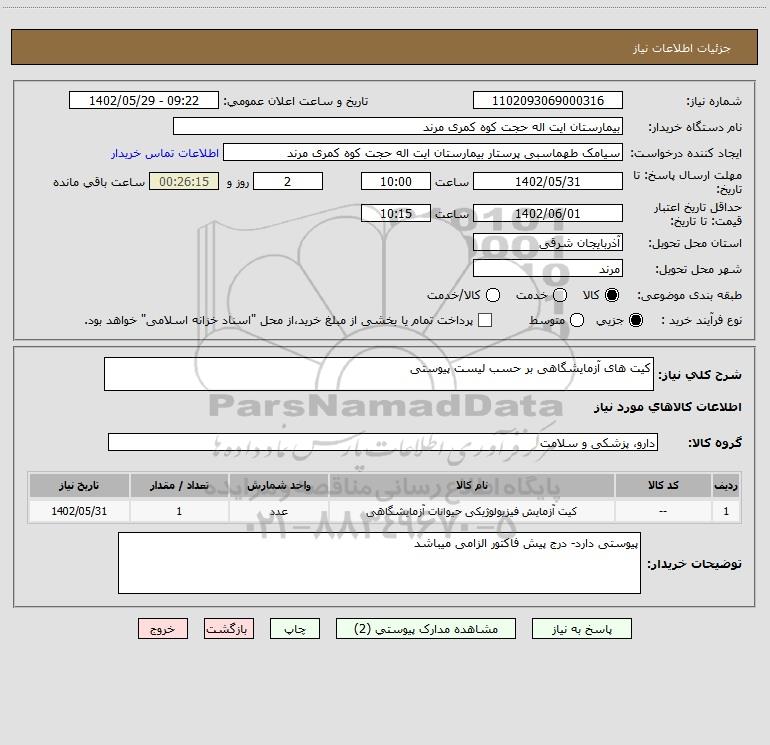The height and width of the screenshot is (745, 770).
Task: Click the remaining days field showing 2
Action: 288,181
